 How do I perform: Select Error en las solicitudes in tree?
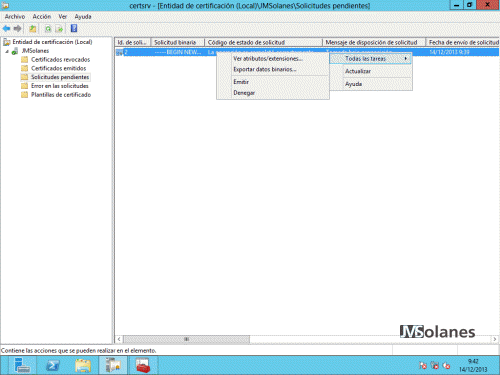pyautogui.click(x=60, y=86)
